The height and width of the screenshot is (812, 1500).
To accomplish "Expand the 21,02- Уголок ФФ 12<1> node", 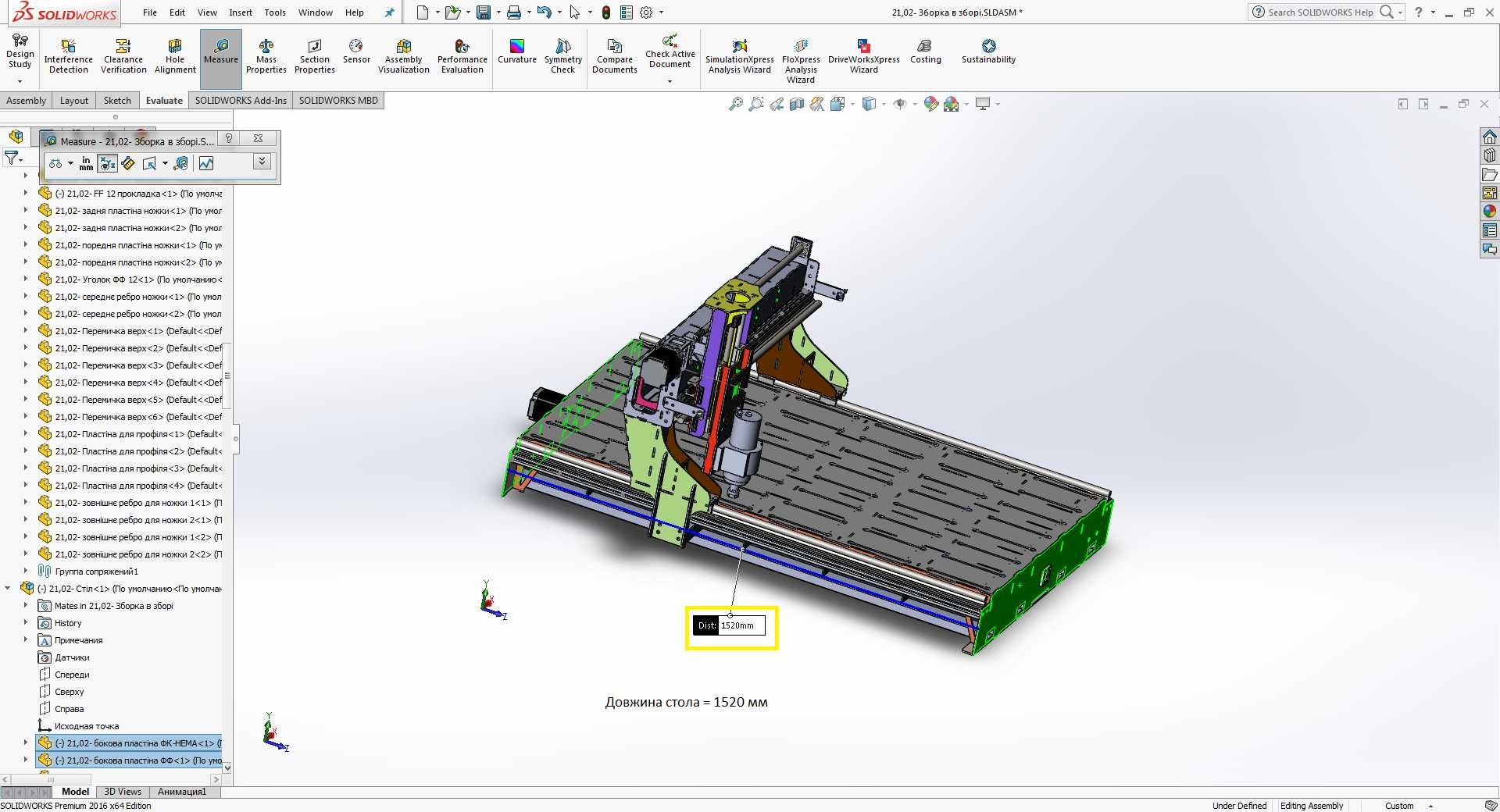I will pos(25,279).
